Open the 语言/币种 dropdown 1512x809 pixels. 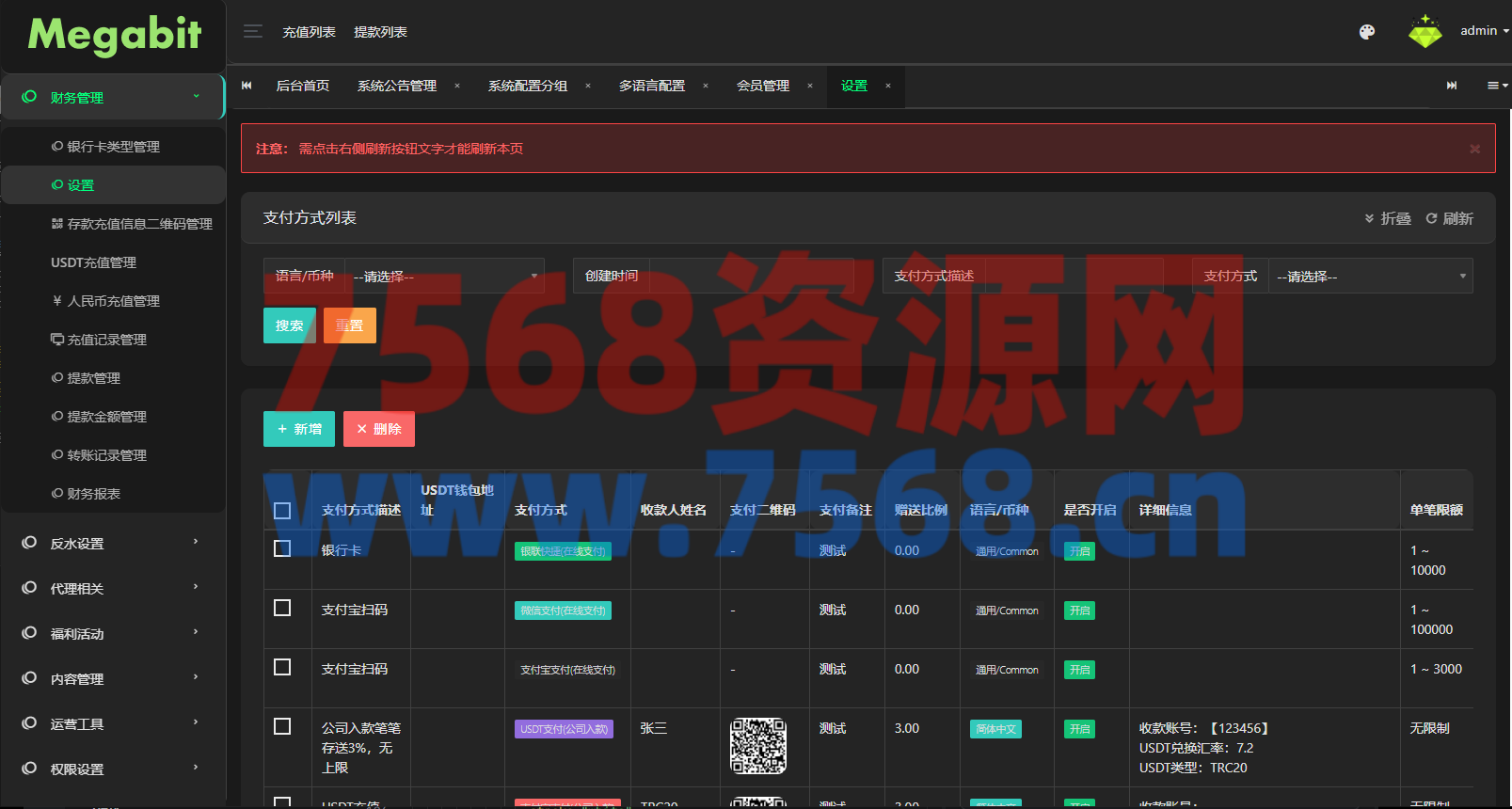point(444,277)
